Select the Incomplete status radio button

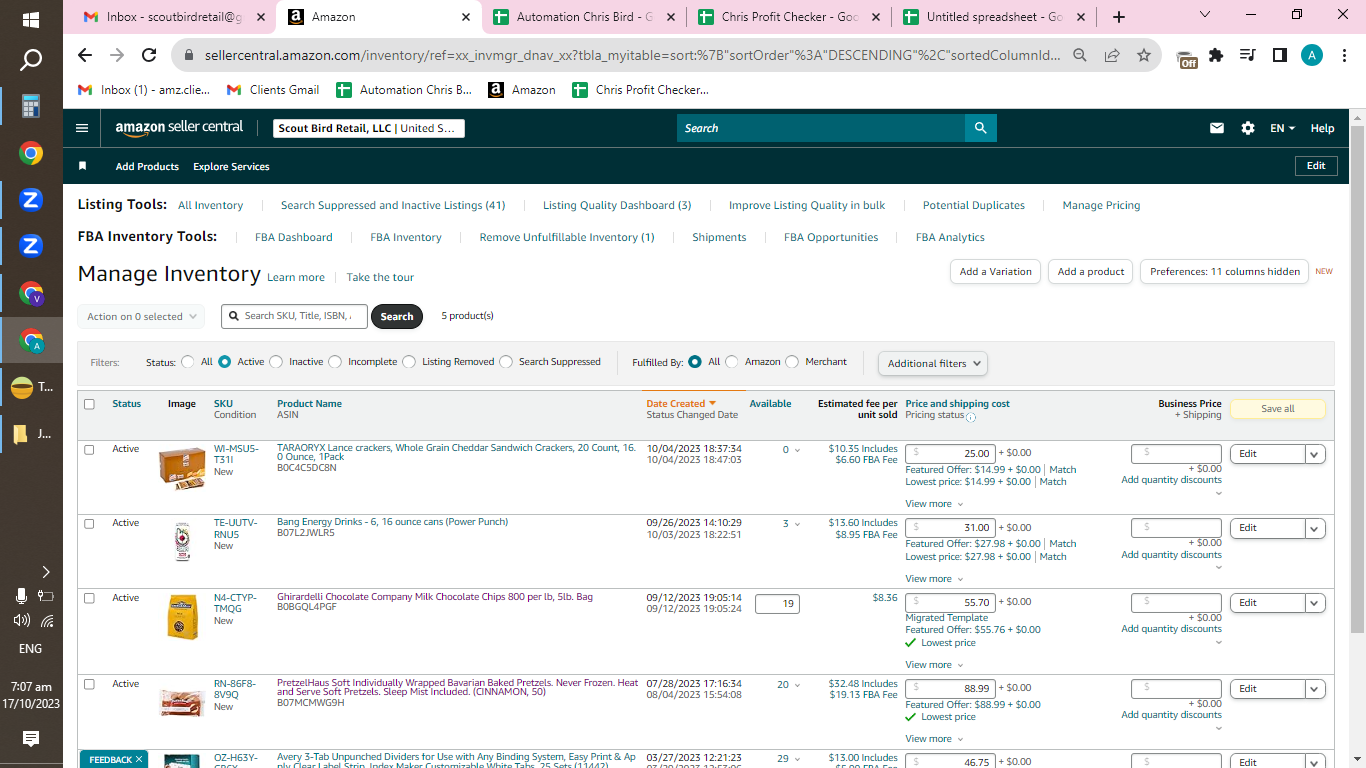pyautogui.click(x=335, y=362)
